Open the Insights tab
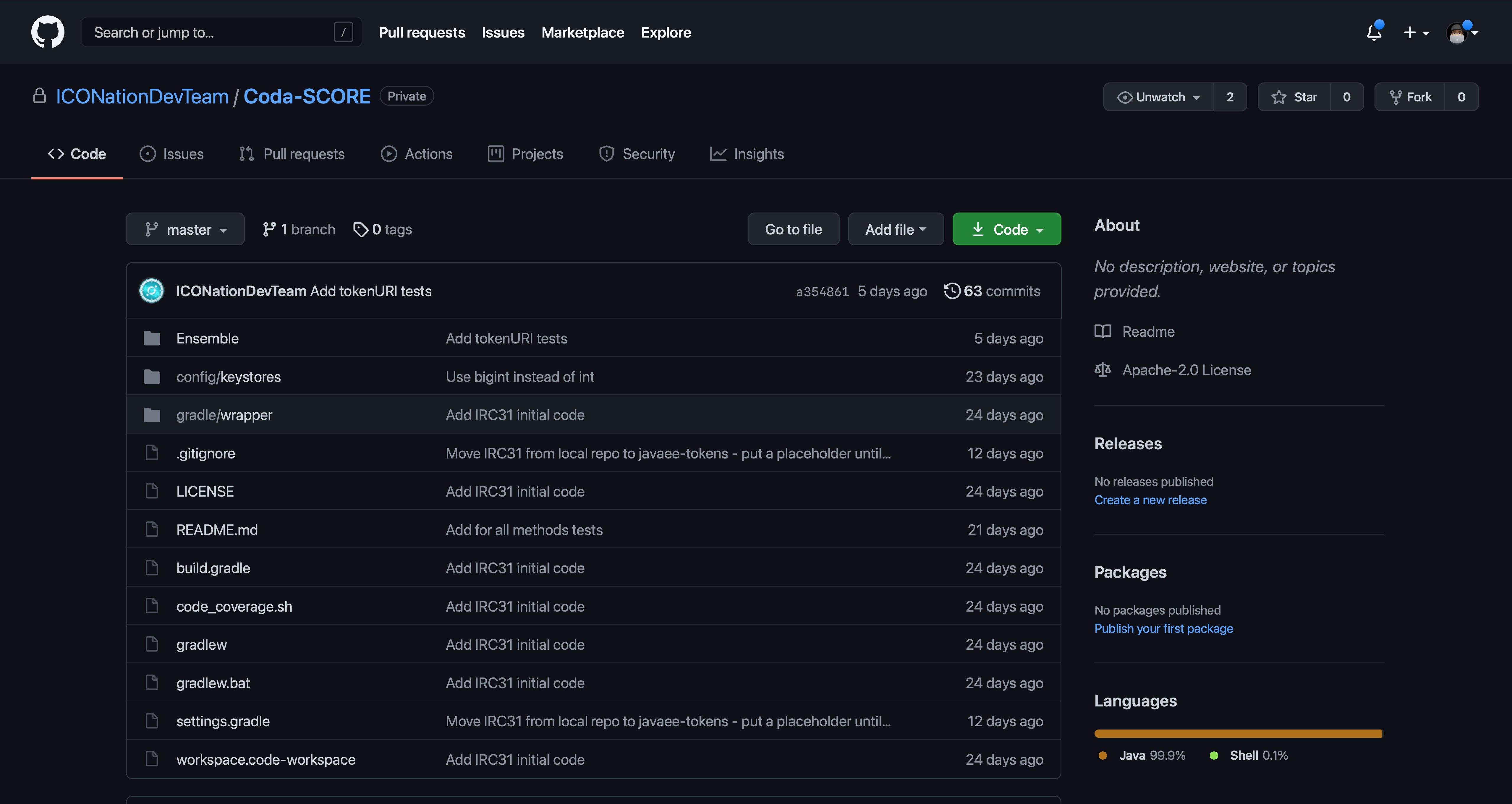The image size is (1512, 804). click(747, 154)
